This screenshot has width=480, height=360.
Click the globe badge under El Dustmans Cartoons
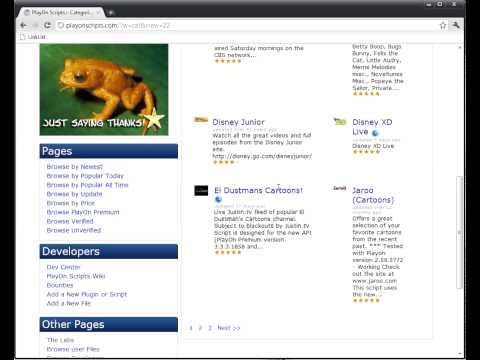coord(218,199)
